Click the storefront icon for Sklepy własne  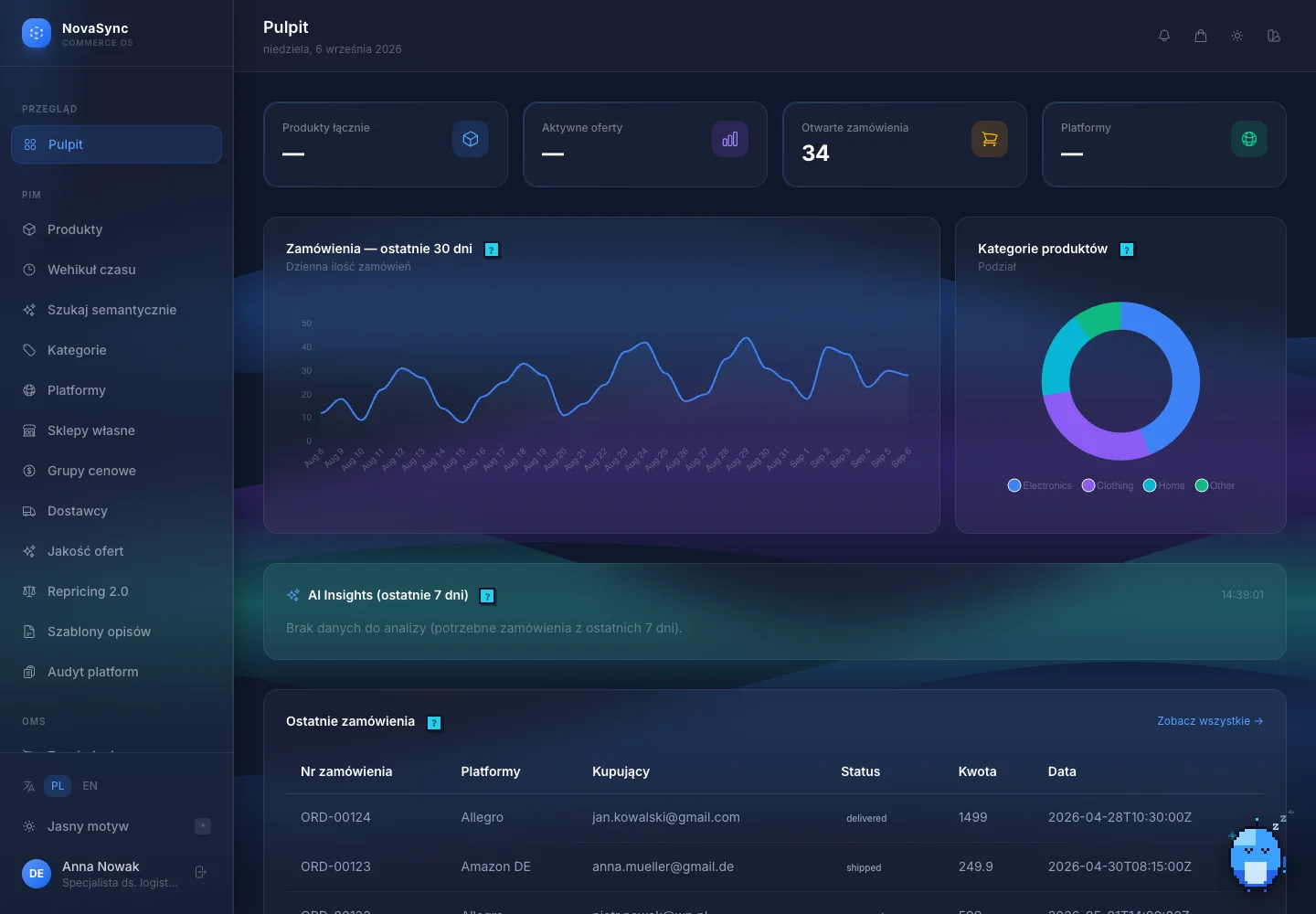click(29, 430)
